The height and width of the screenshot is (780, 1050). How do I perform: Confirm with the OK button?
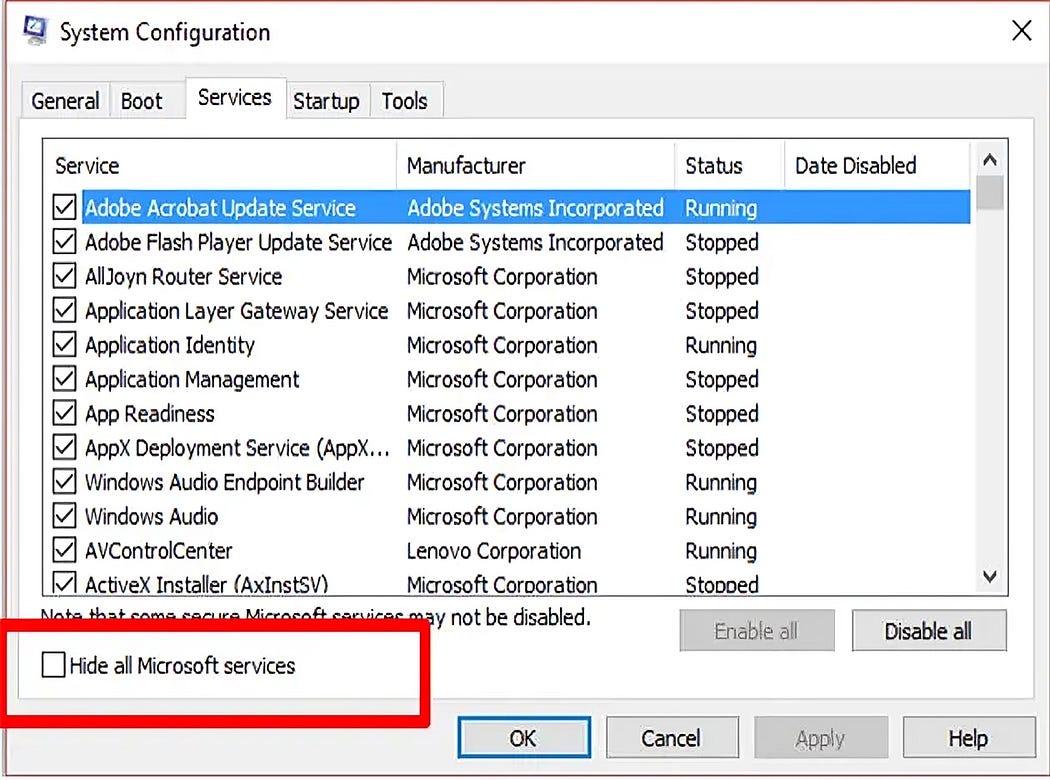524,738
